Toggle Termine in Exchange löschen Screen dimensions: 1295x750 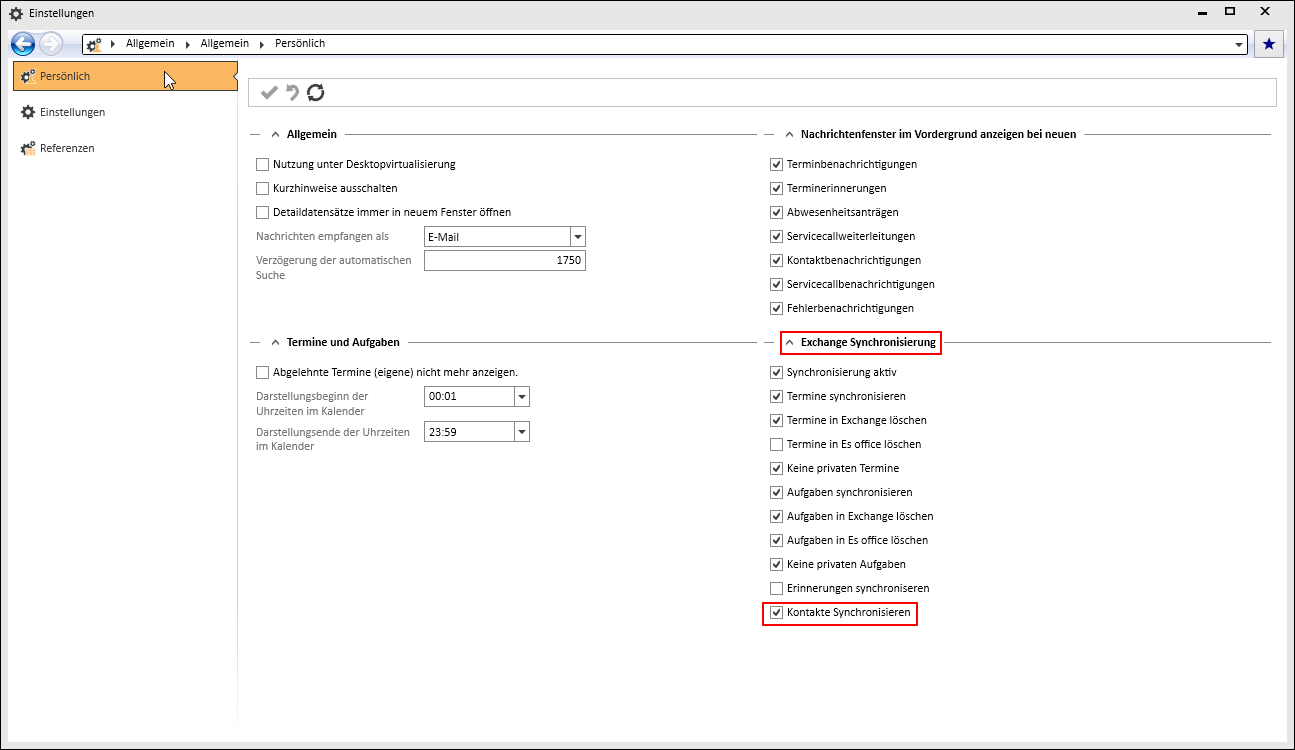(777, 420)
